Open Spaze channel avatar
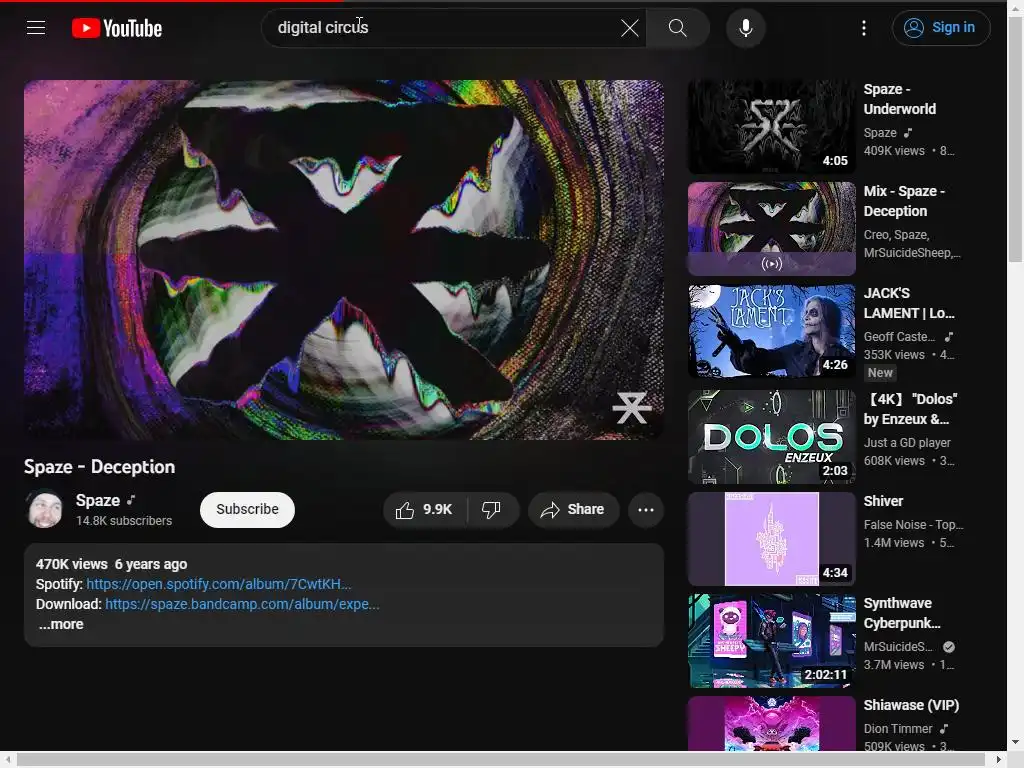The image size is (1024, 768). click(44, 509)
